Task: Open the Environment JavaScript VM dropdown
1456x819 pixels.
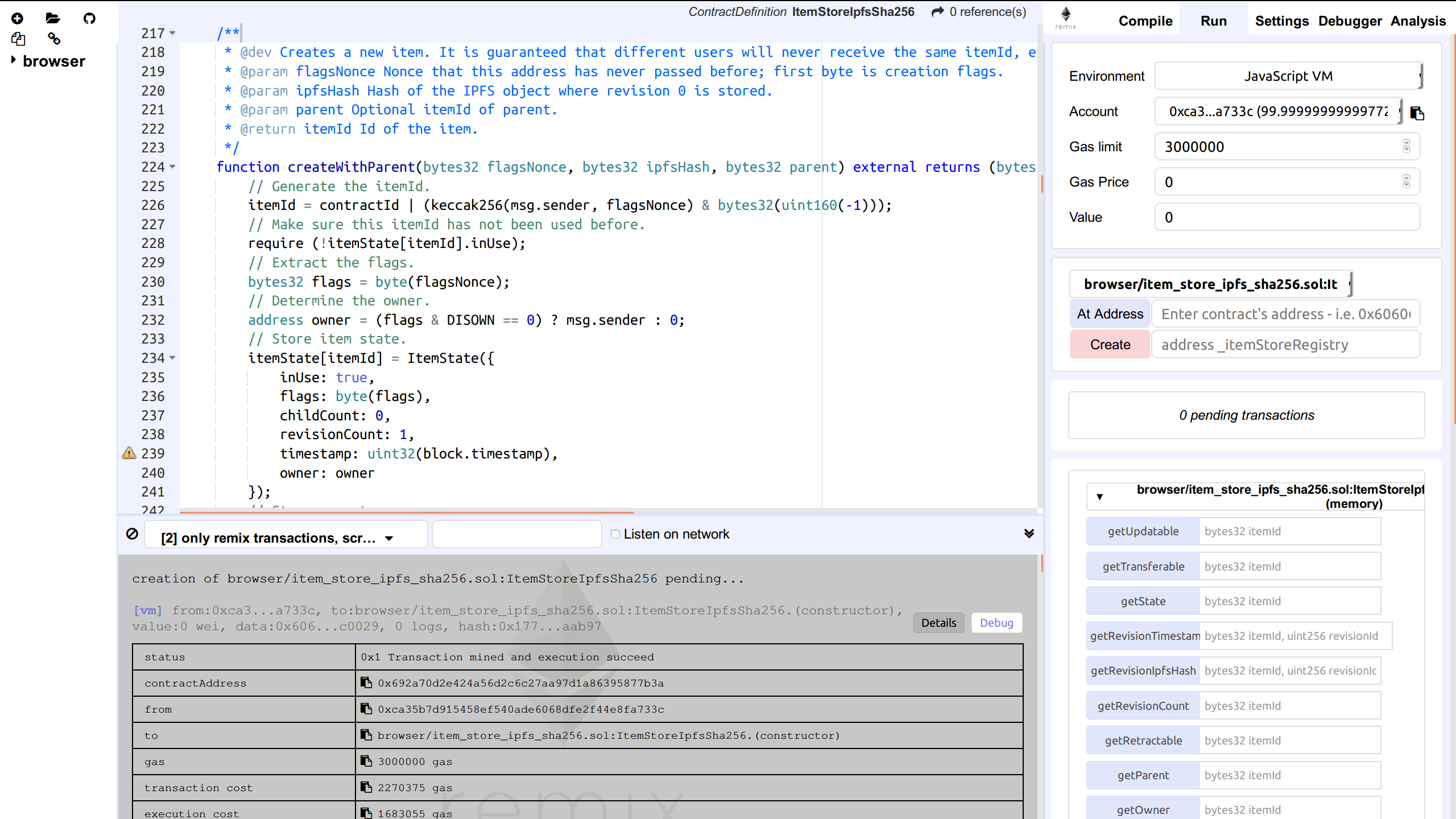Action: point(1288,76)
